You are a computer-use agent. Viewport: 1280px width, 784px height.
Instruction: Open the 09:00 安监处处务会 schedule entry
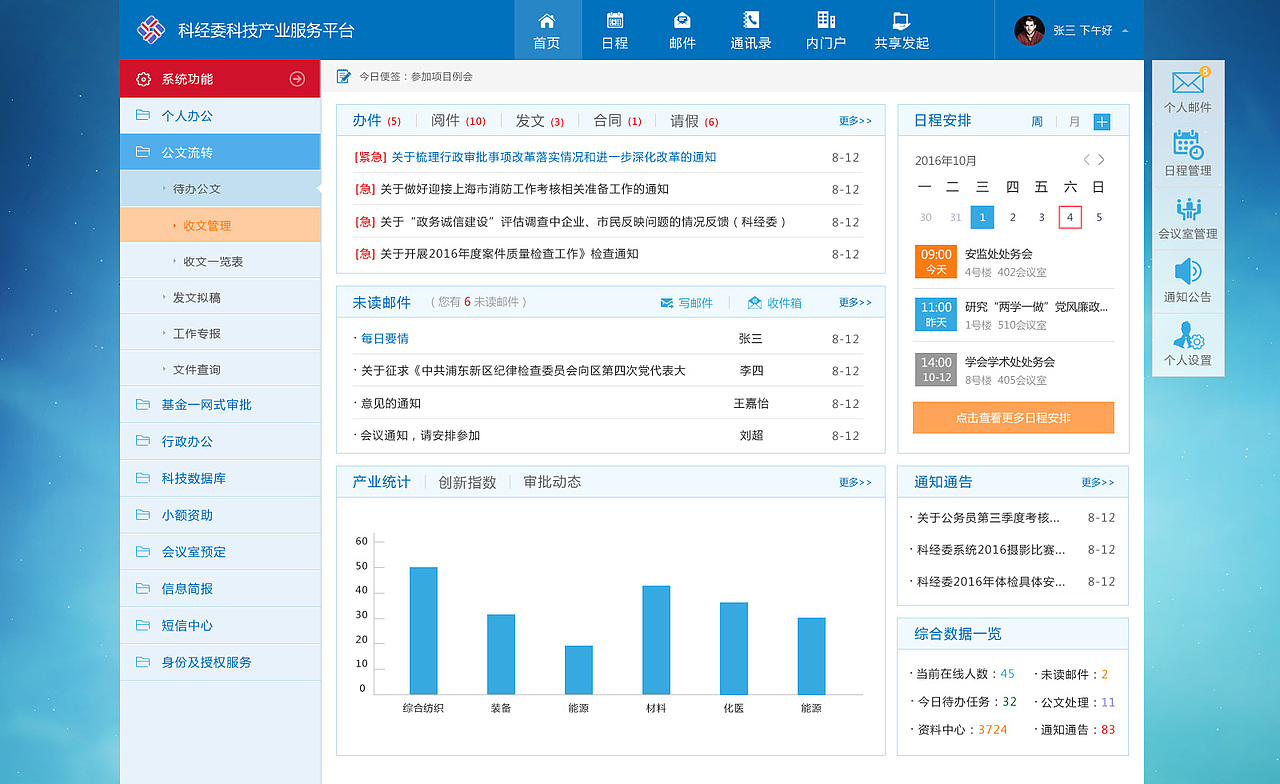[x=1013, y=262]
